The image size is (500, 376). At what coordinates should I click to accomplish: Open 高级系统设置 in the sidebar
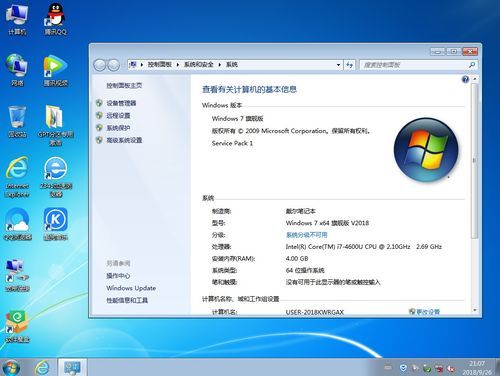(124, 140)
